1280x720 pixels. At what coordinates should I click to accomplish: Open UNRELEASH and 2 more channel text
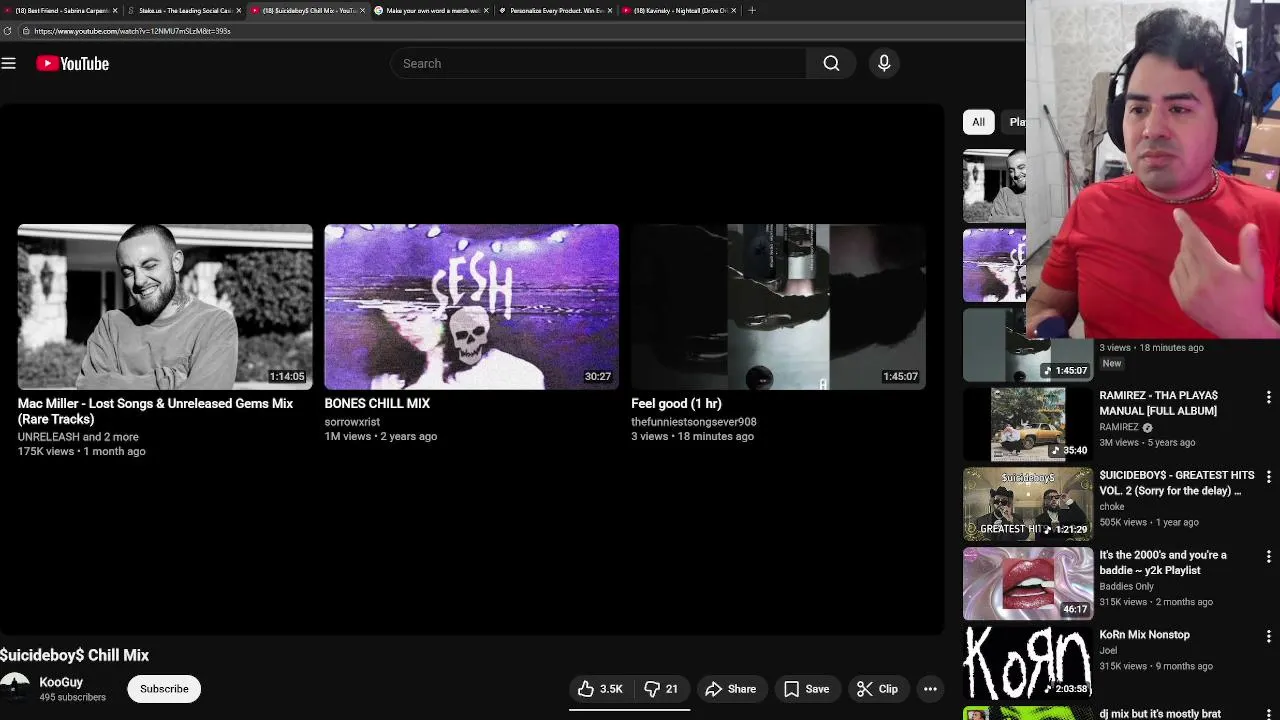tap(78, 437)
